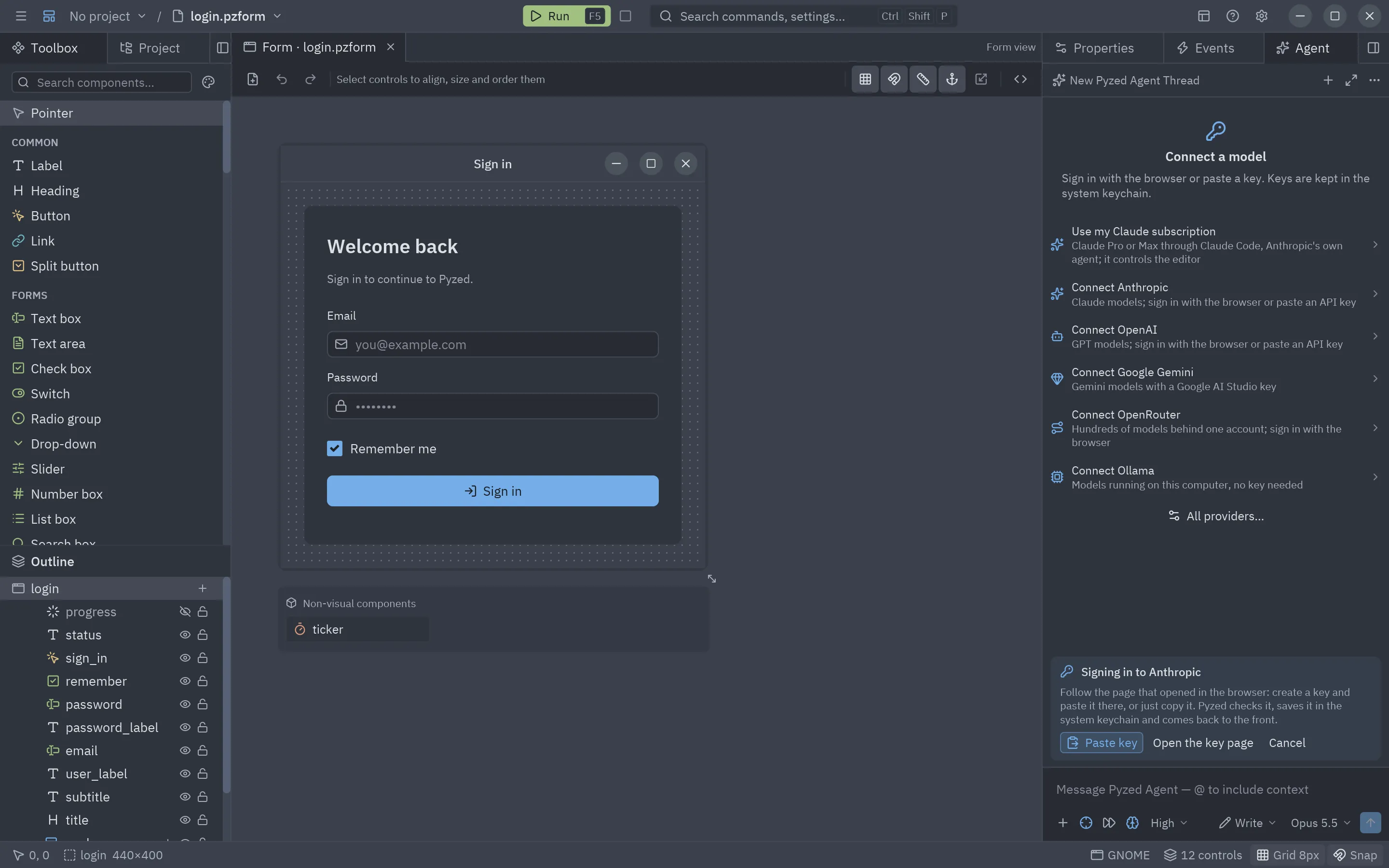
Task: Click the undo arrow in form toolbar
Action: click(x=281, y=79)
